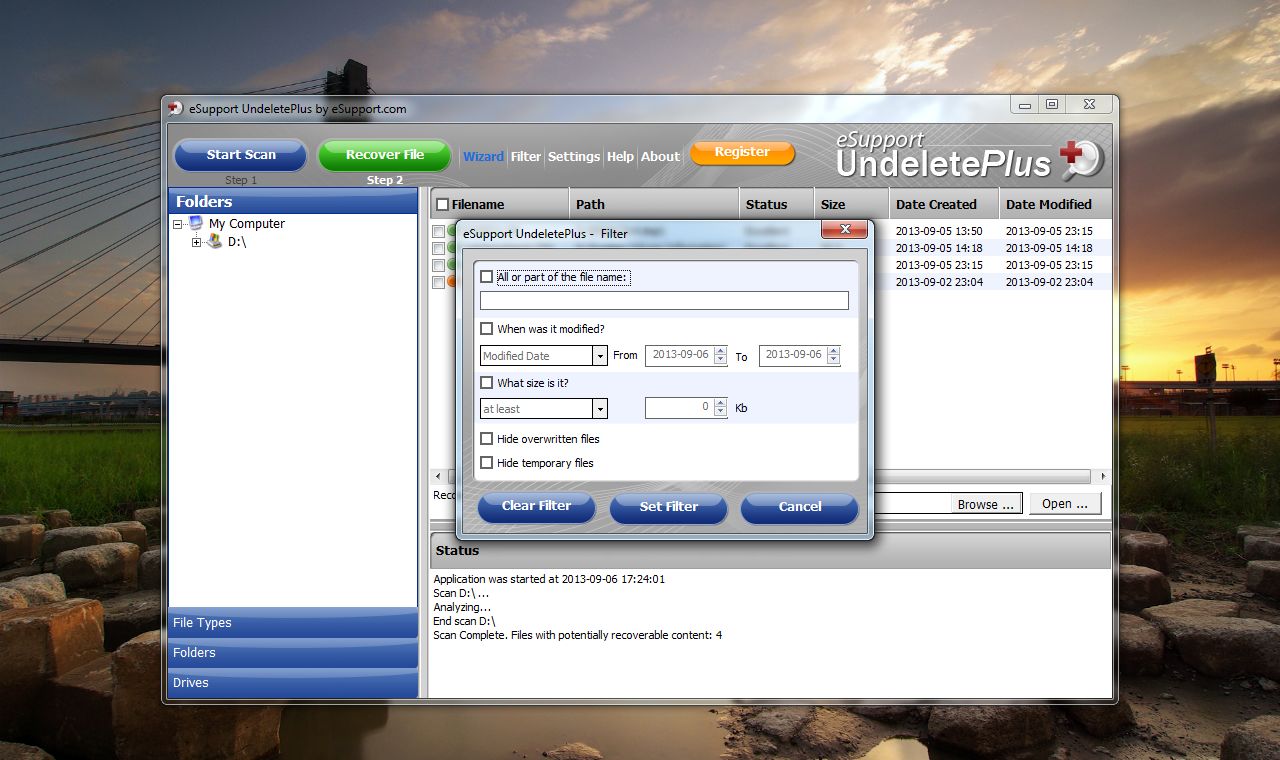This screenshot has width=1280, height=760.
Task: Click 'Scan Complete' line in Status log
Action: [578, 635]
